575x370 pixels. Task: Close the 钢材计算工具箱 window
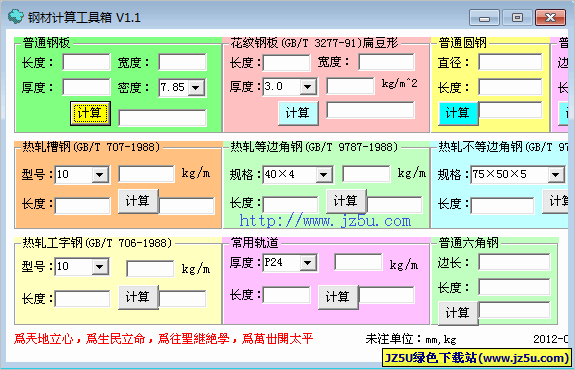coord(550,18)
